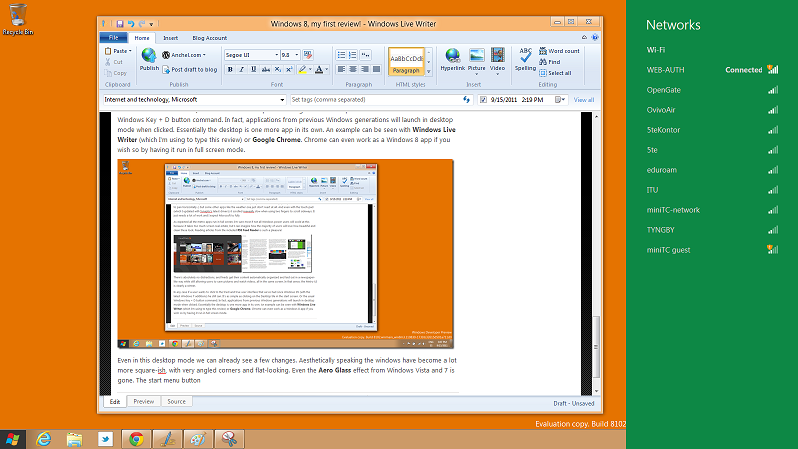Run the Spelling check
The width and height of the screenshot is (798, 449).
pyautogui.click(x=525, y=59)
